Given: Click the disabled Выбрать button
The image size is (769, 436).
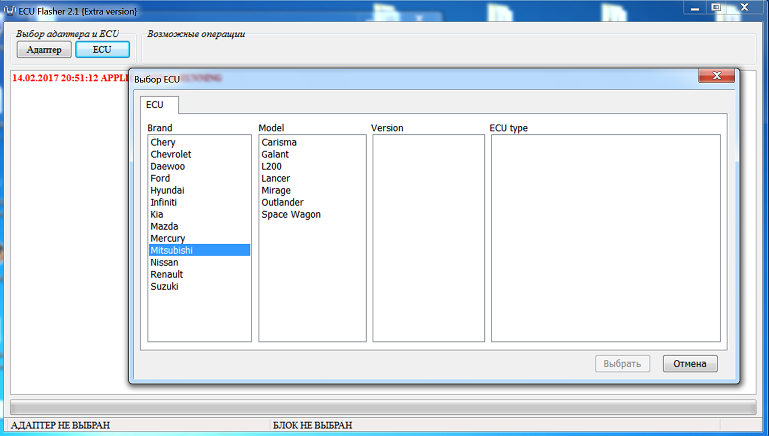Looking at the screenshot, I should [622, 364].
